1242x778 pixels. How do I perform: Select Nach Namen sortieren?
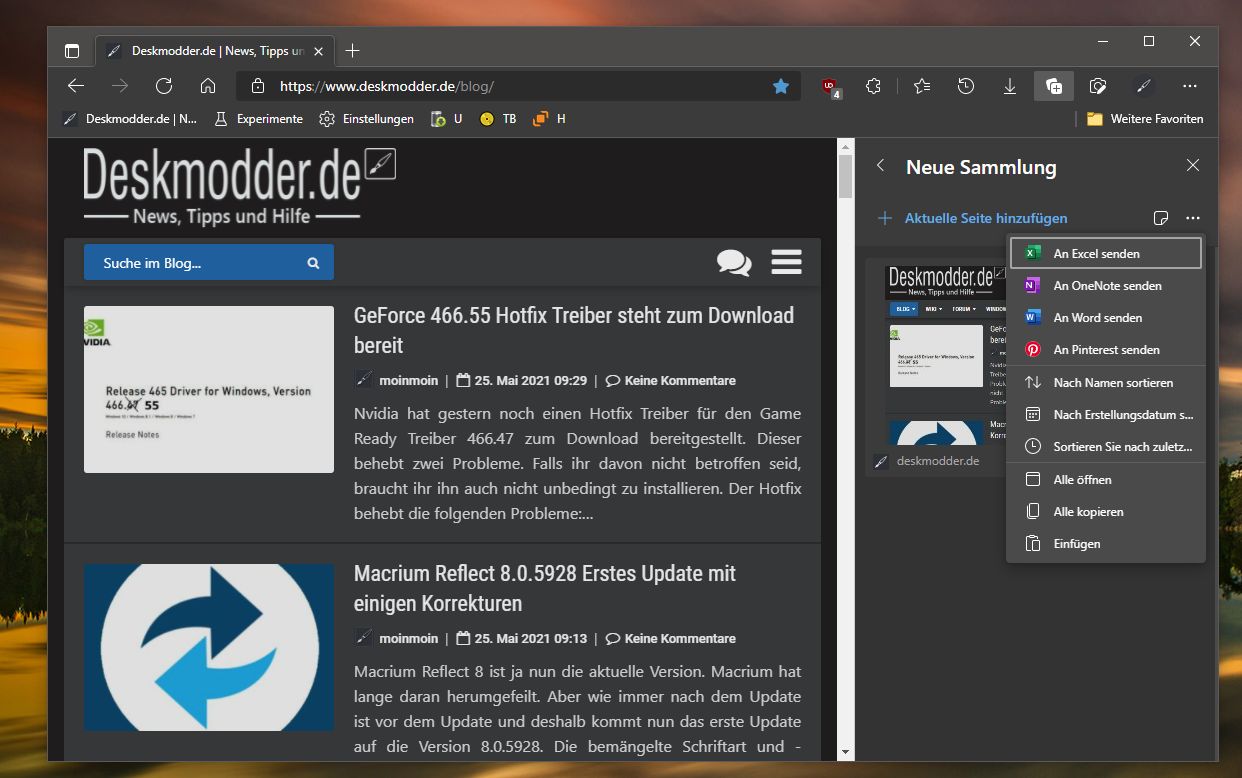1105,383
